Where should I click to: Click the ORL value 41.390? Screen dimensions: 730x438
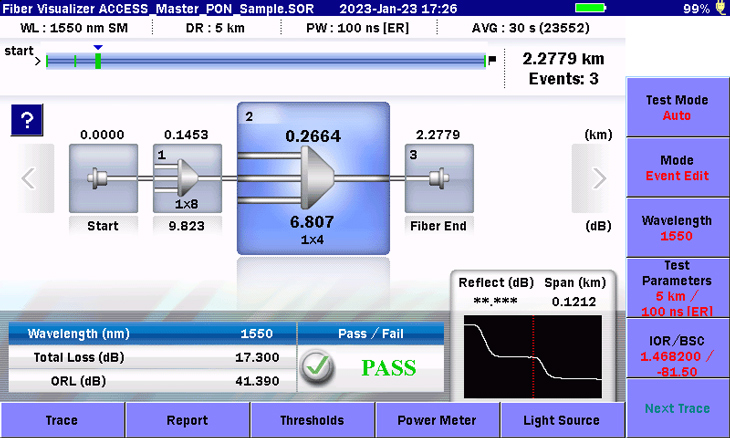click(x=257, y=381)
